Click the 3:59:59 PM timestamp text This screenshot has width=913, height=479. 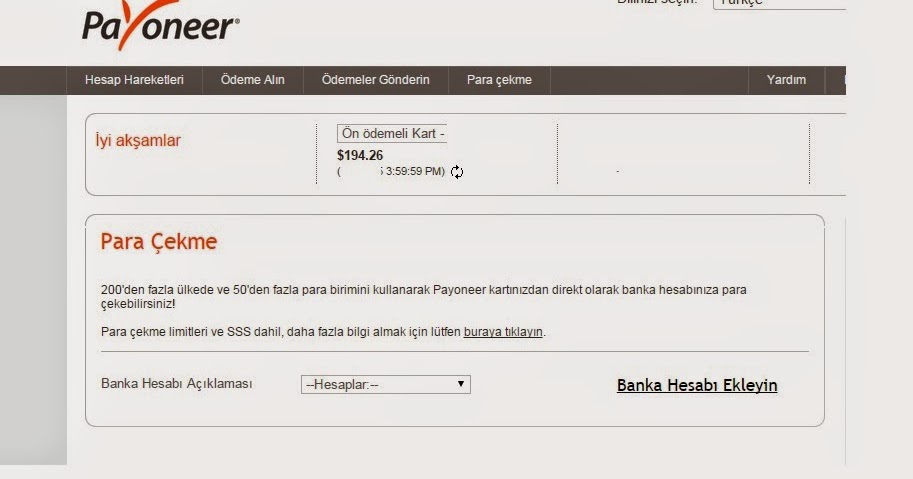point(415,171)
